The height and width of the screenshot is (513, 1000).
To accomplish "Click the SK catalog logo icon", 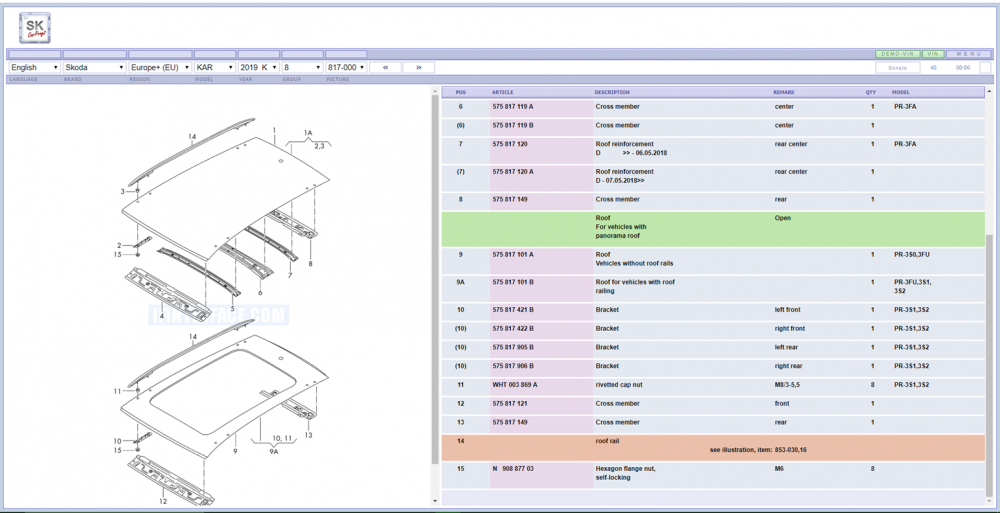I will coord(35,28).
